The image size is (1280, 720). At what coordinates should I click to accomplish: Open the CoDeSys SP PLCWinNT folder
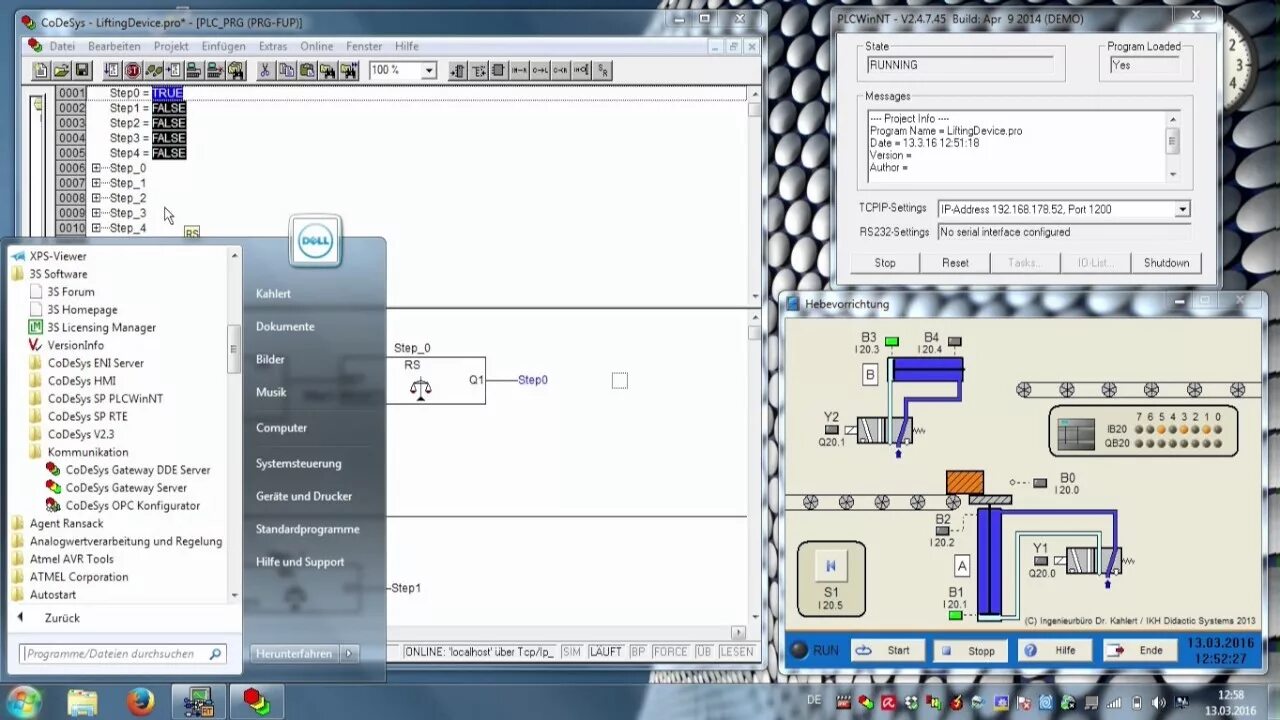pos(105,399)
